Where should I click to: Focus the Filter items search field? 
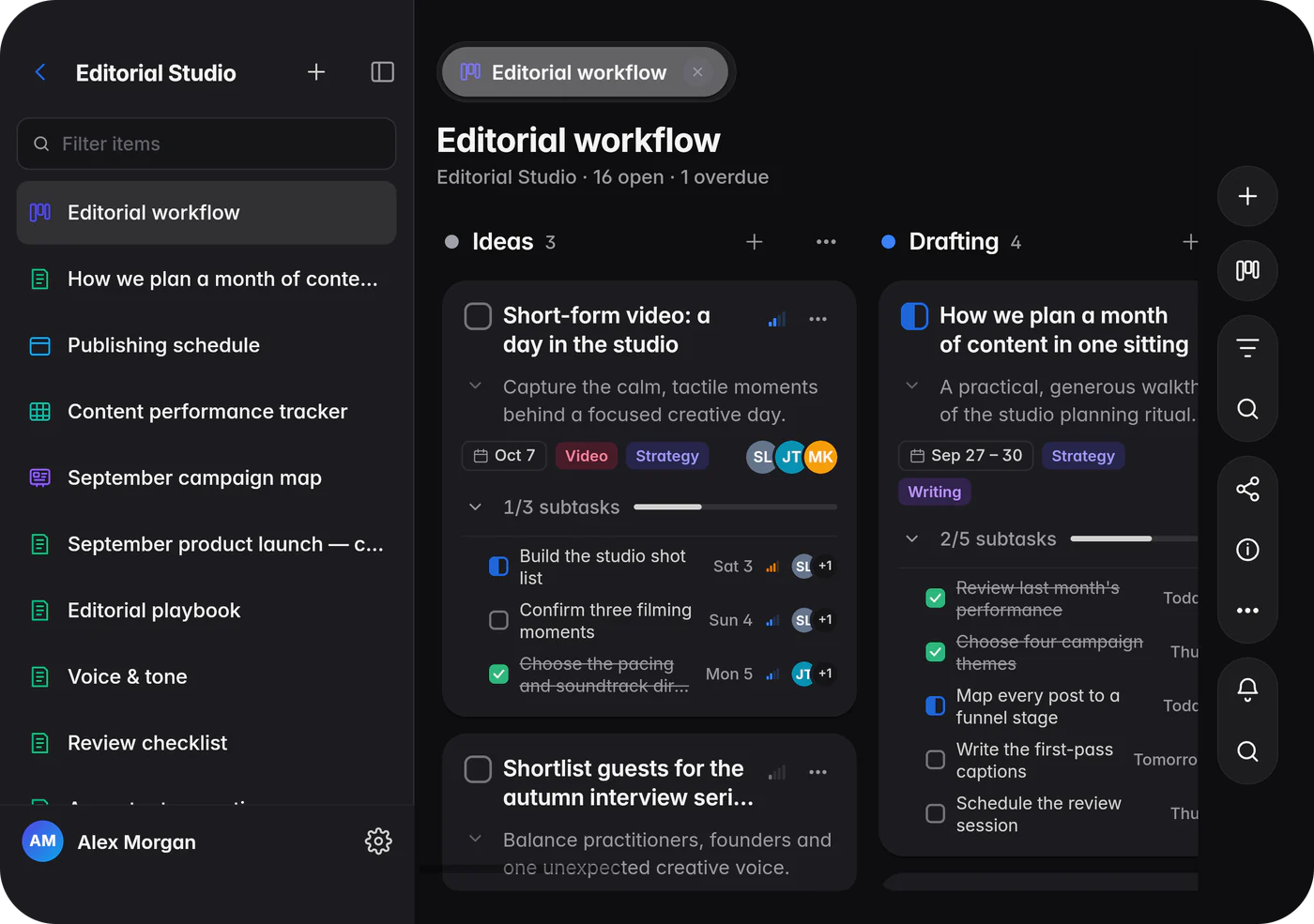click(x=206, y=144)
